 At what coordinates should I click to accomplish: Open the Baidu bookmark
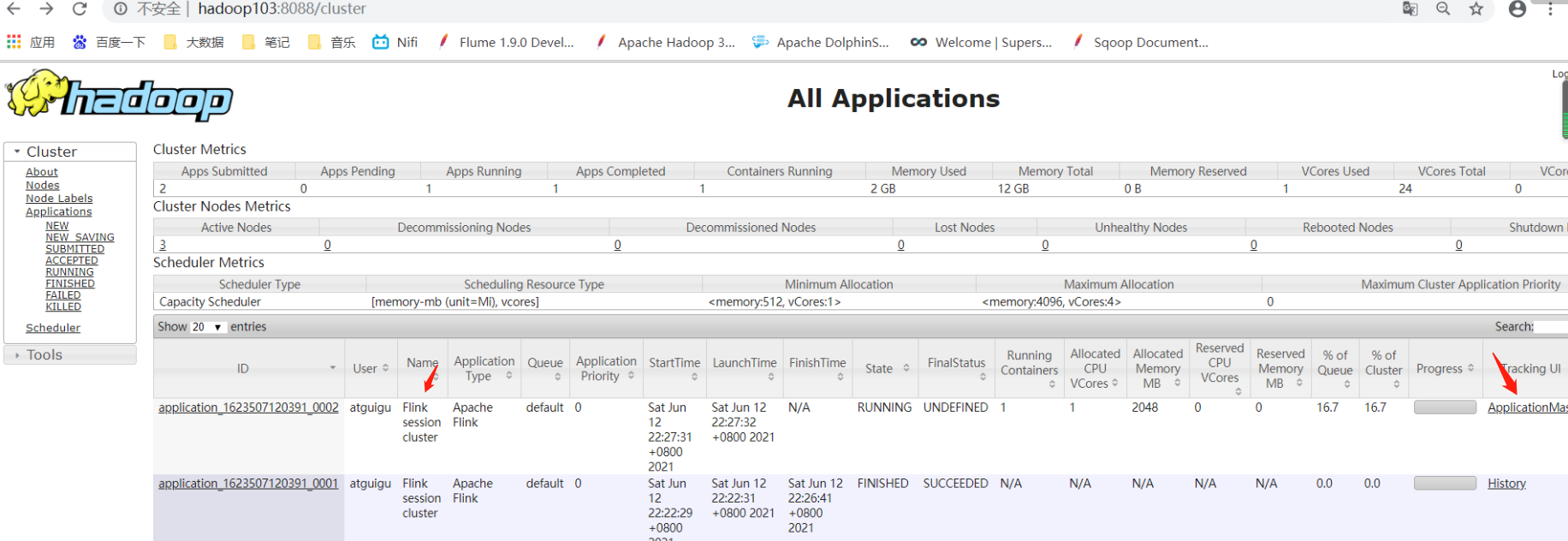[x=109, y=42]
